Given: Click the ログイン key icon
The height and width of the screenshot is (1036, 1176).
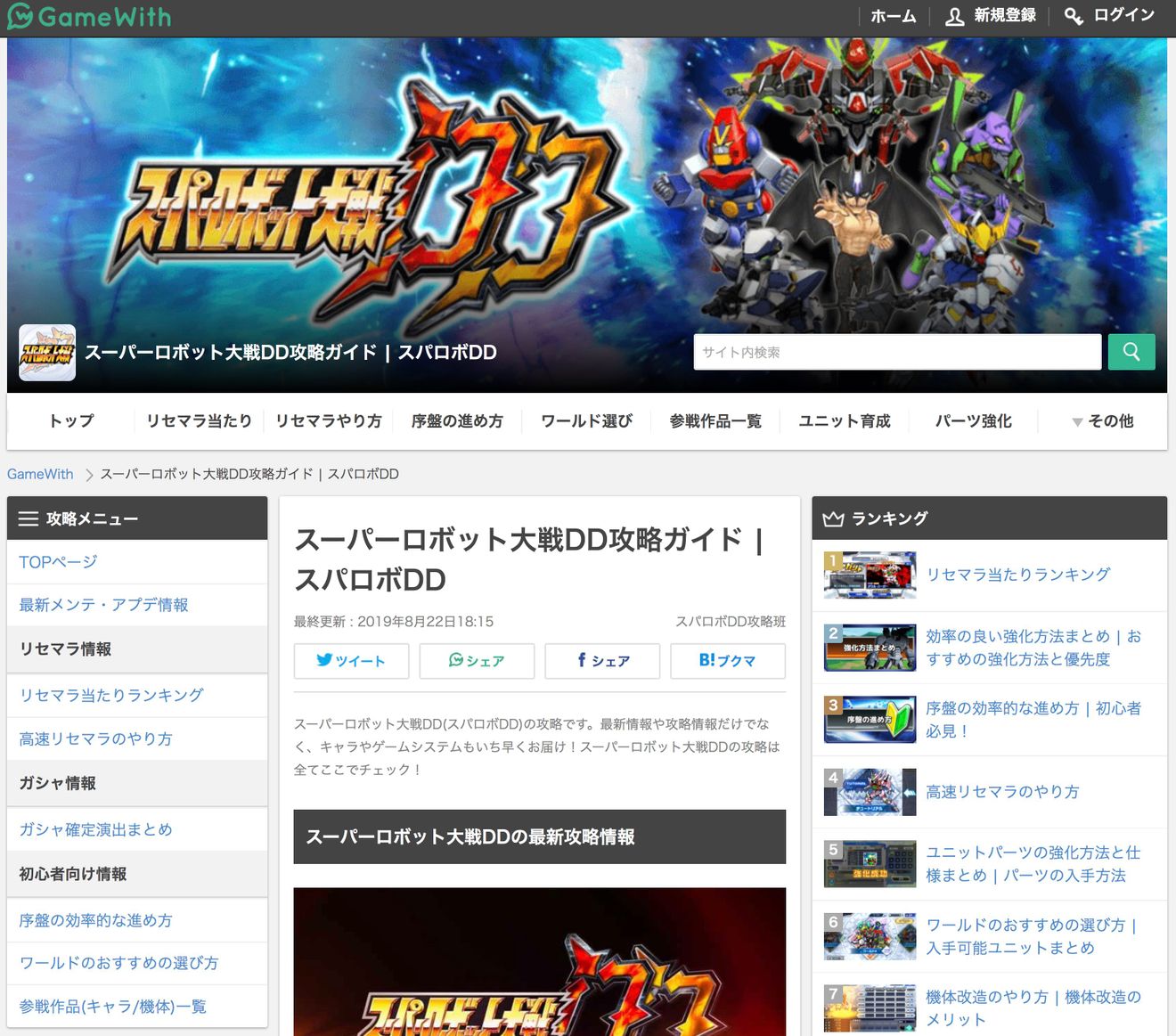Looking at the screenshot, I should click(x=1074, y=16).
